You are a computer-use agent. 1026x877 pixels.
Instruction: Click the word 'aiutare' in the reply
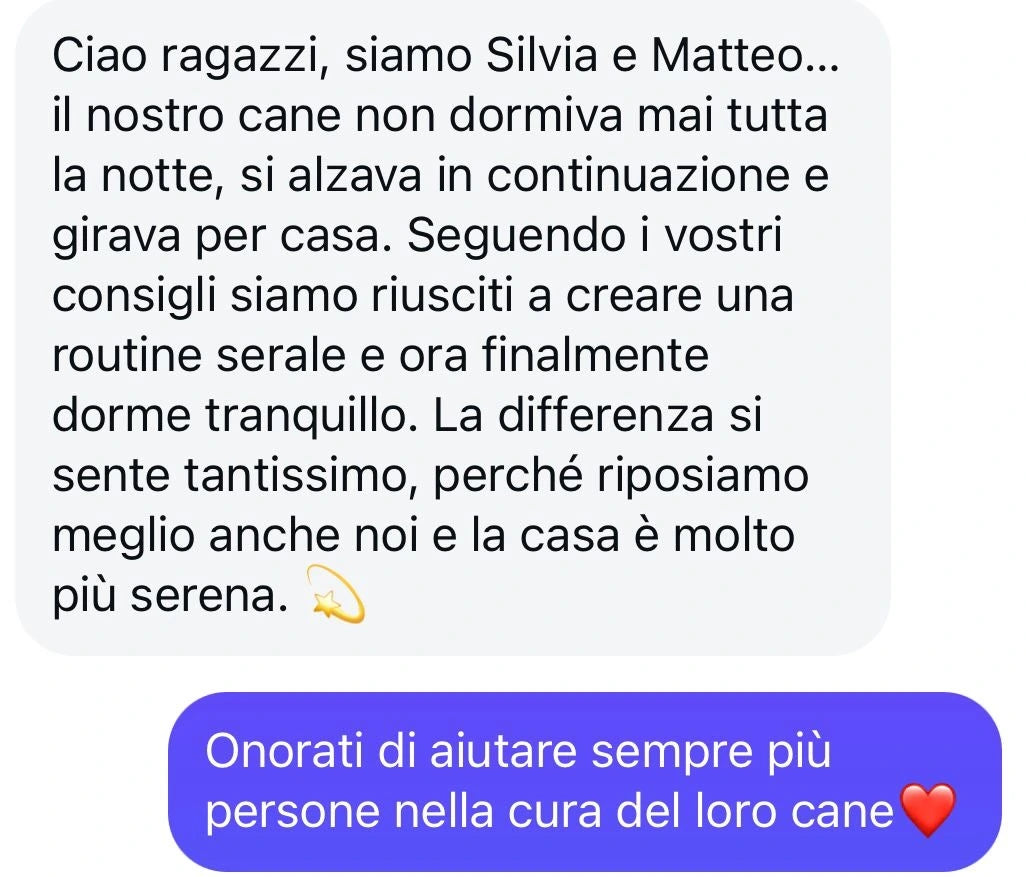(503, 751)
